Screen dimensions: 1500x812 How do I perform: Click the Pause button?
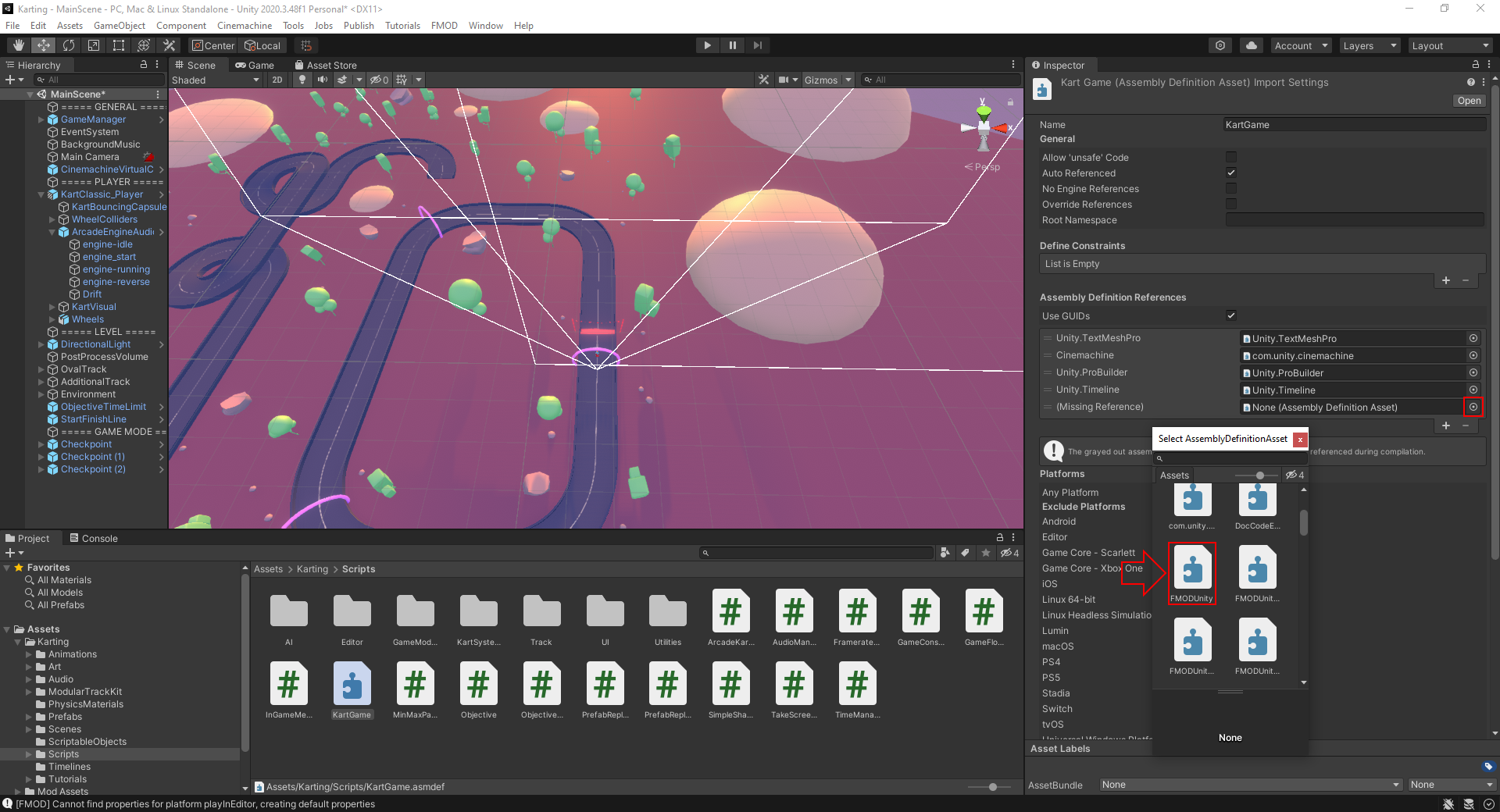732,45
